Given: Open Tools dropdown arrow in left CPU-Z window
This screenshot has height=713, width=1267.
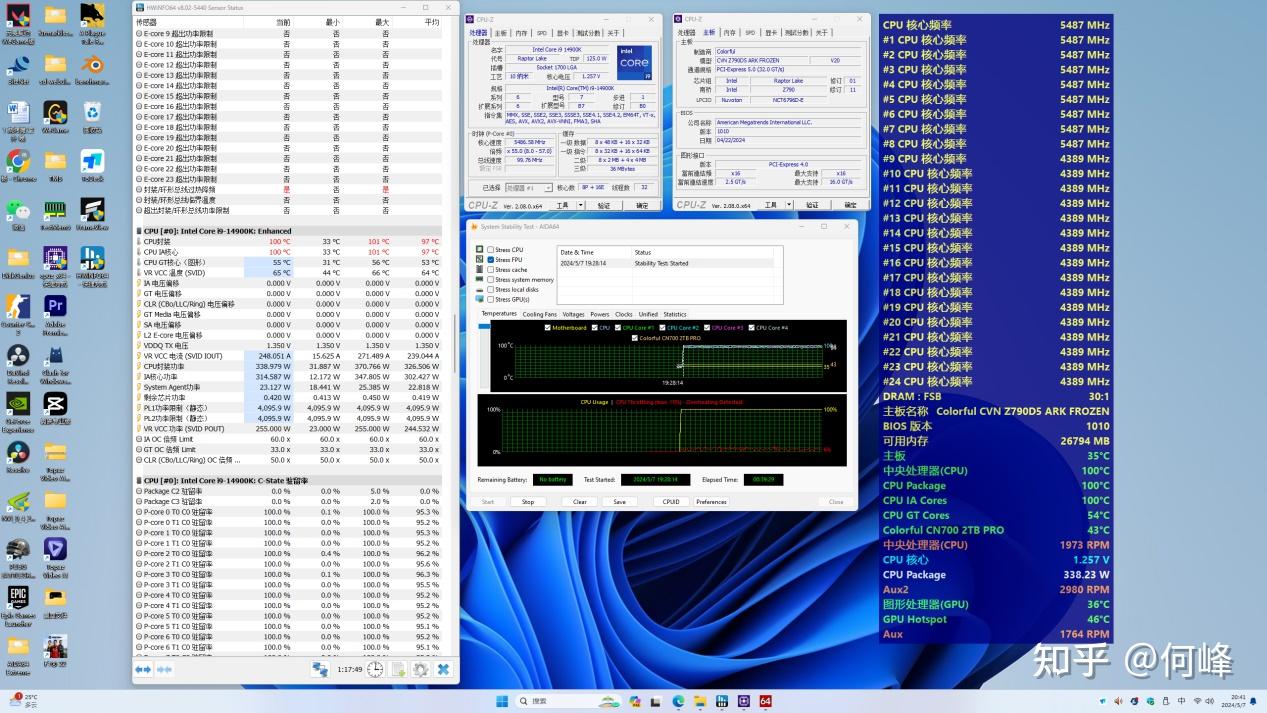Looking at the screenshot, I should pyautogui.click(x=580, y=205).
